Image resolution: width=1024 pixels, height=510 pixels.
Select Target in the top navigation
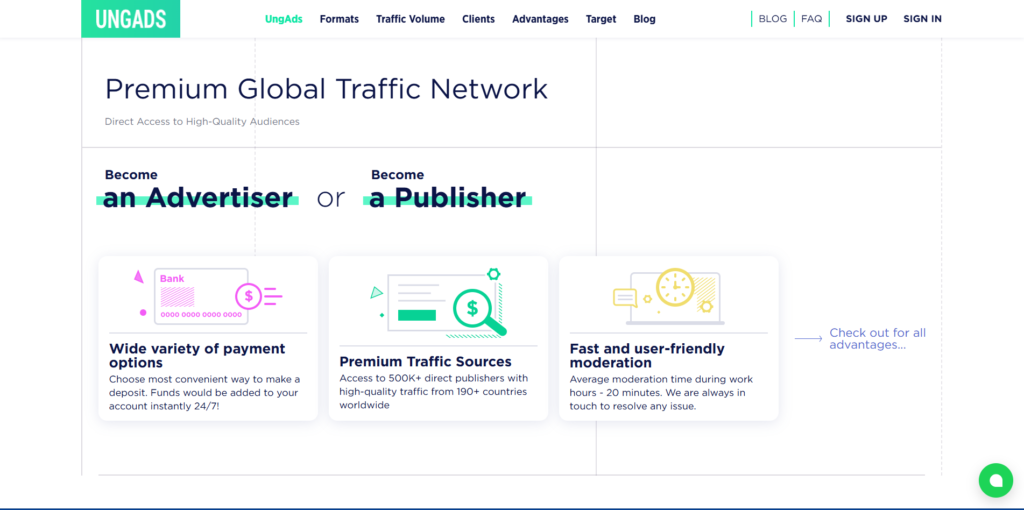601,19
